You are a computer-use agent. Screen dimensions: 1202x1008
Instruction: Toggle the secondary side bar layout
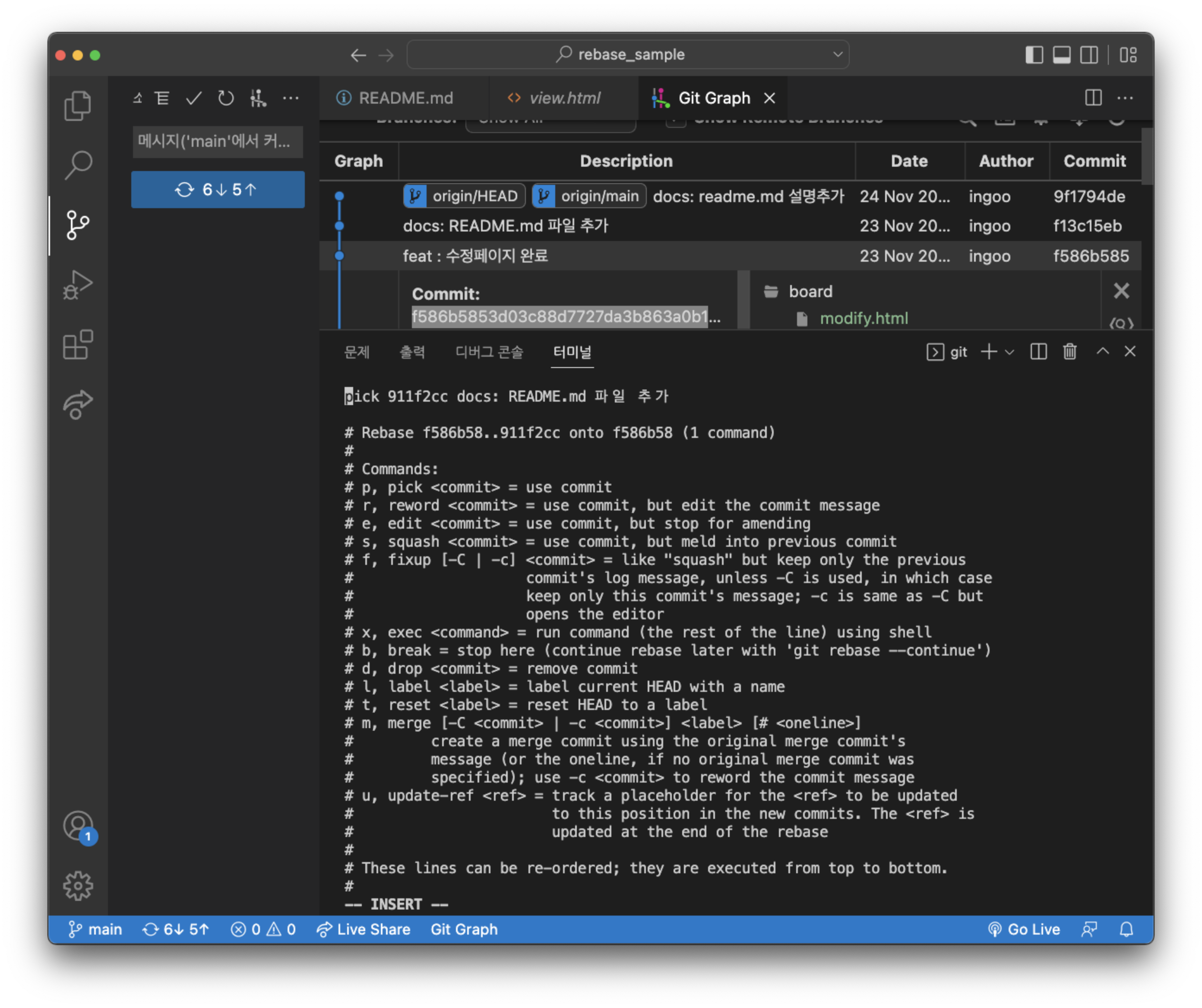point(1089,55)
